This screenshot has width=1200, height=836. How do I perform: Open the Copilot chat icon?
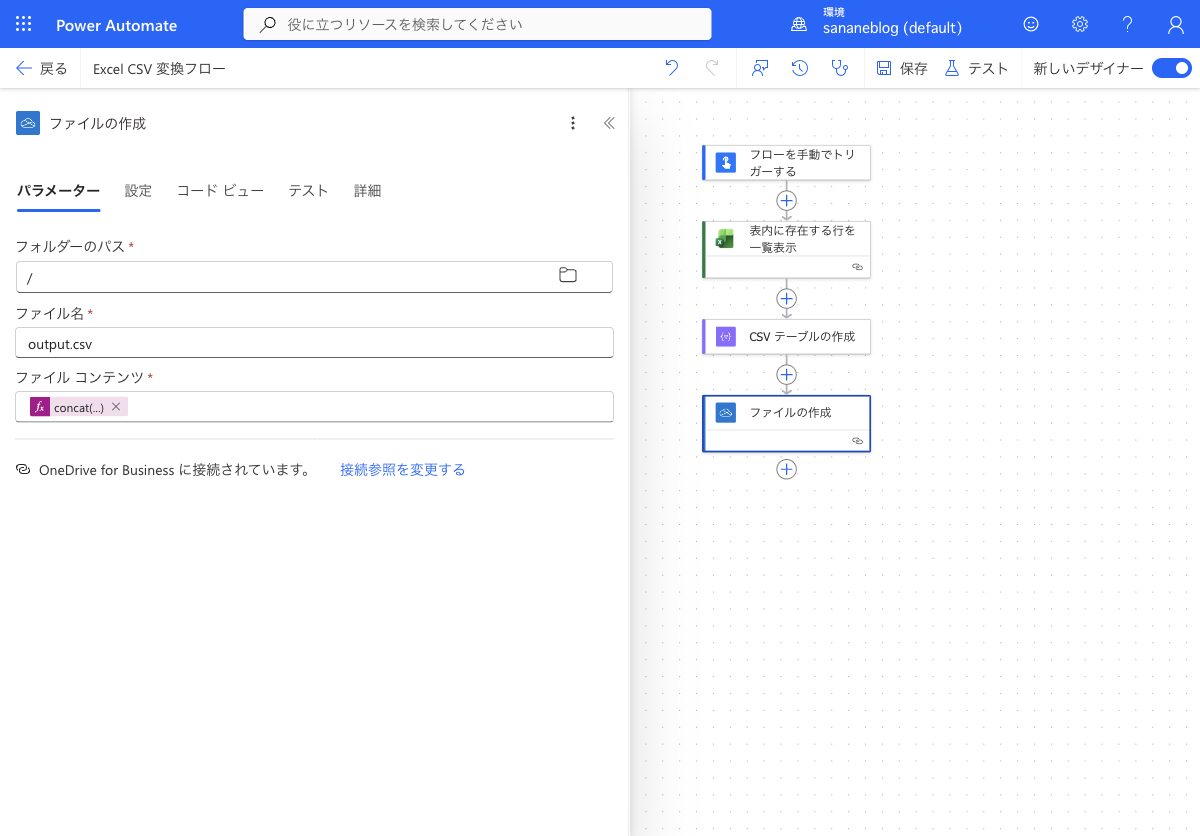[x=760, y=68]
